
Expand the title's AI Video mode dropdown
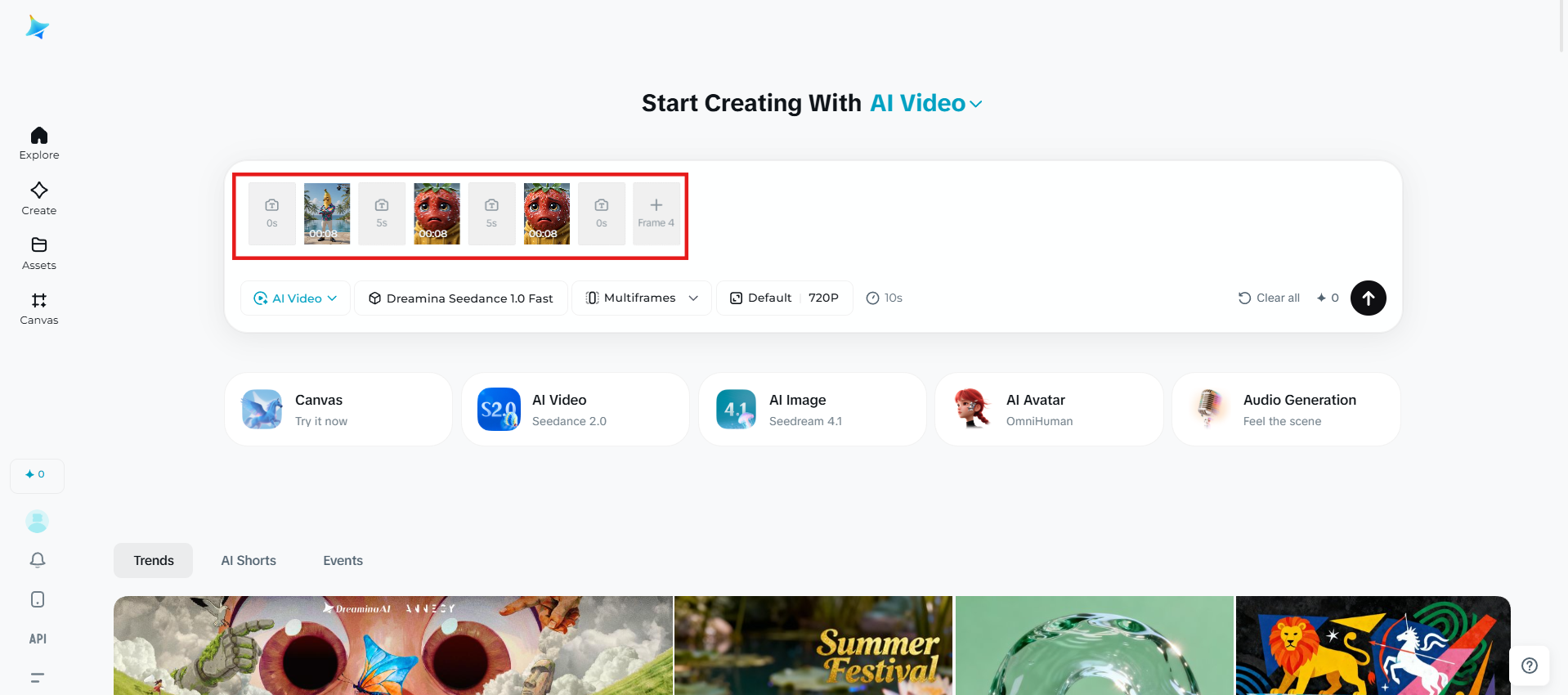(926, 103)
